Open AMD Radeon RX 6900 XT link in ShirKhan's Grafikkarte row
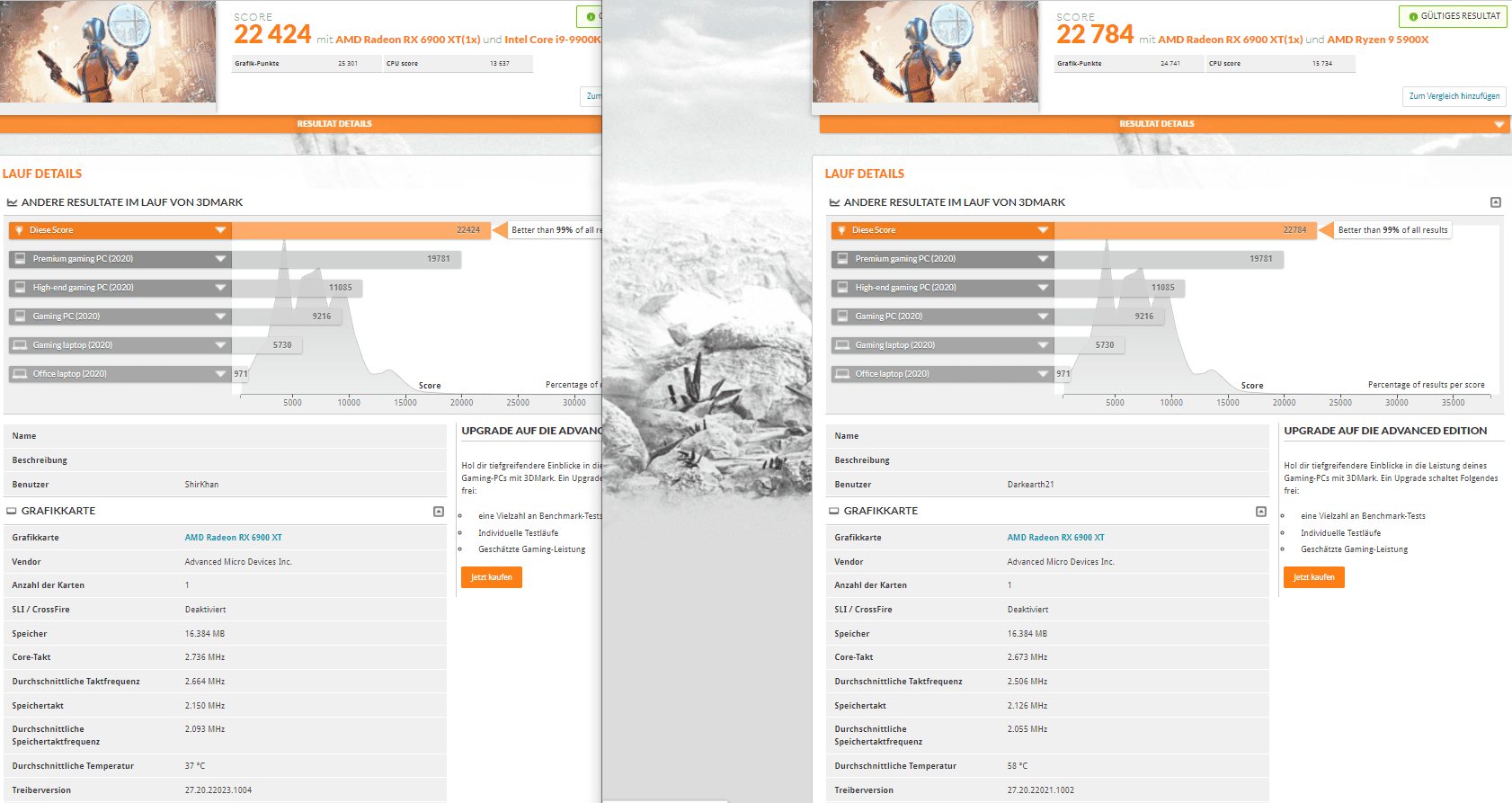 (234, 538)
